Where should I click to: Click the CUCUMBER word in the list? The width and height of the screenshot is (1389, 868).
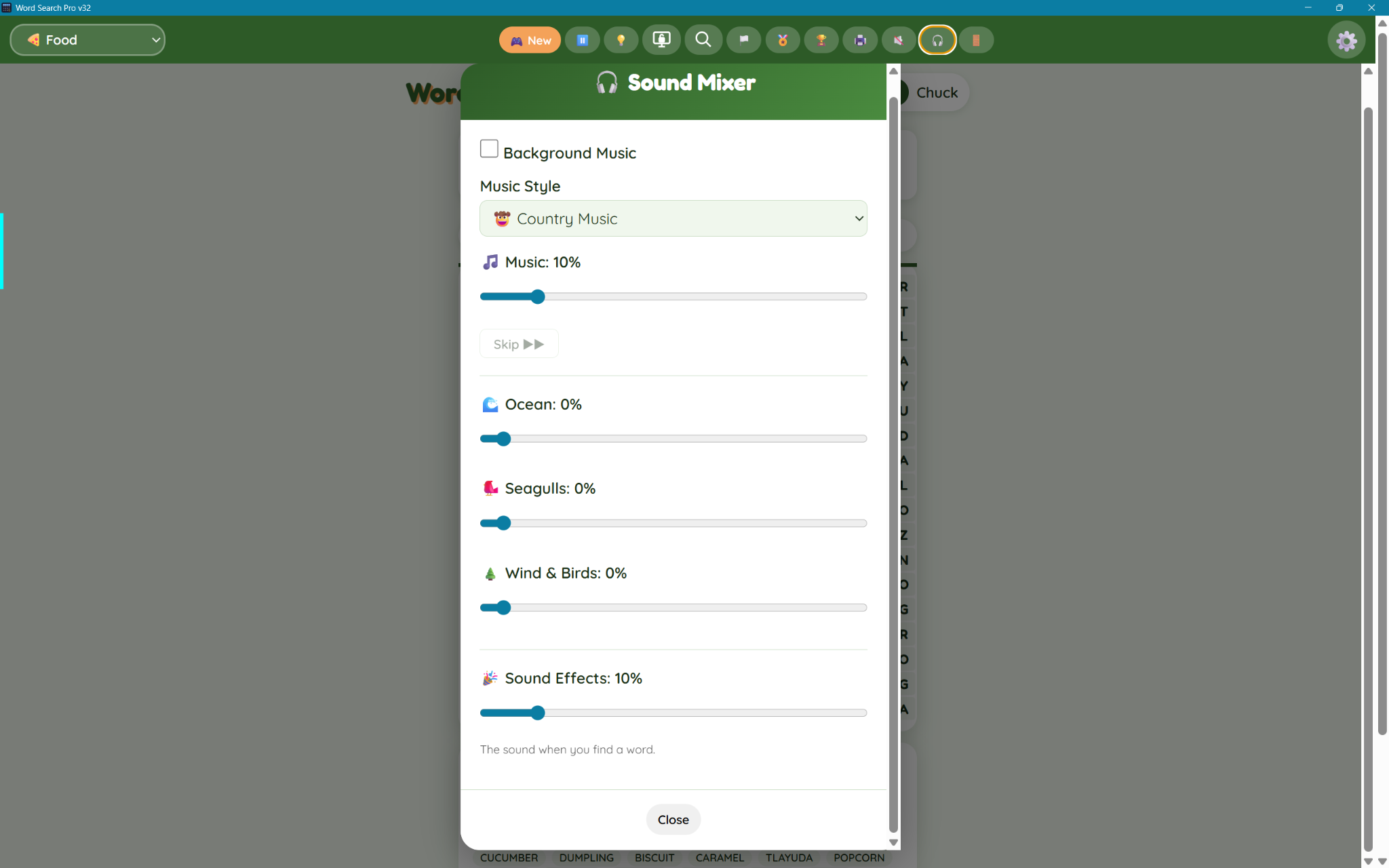[509, 858]
